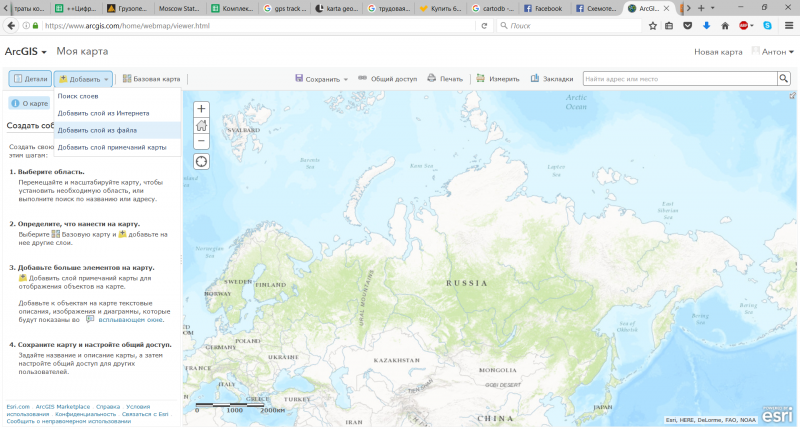Click the Печать print button

coord(445,78)
